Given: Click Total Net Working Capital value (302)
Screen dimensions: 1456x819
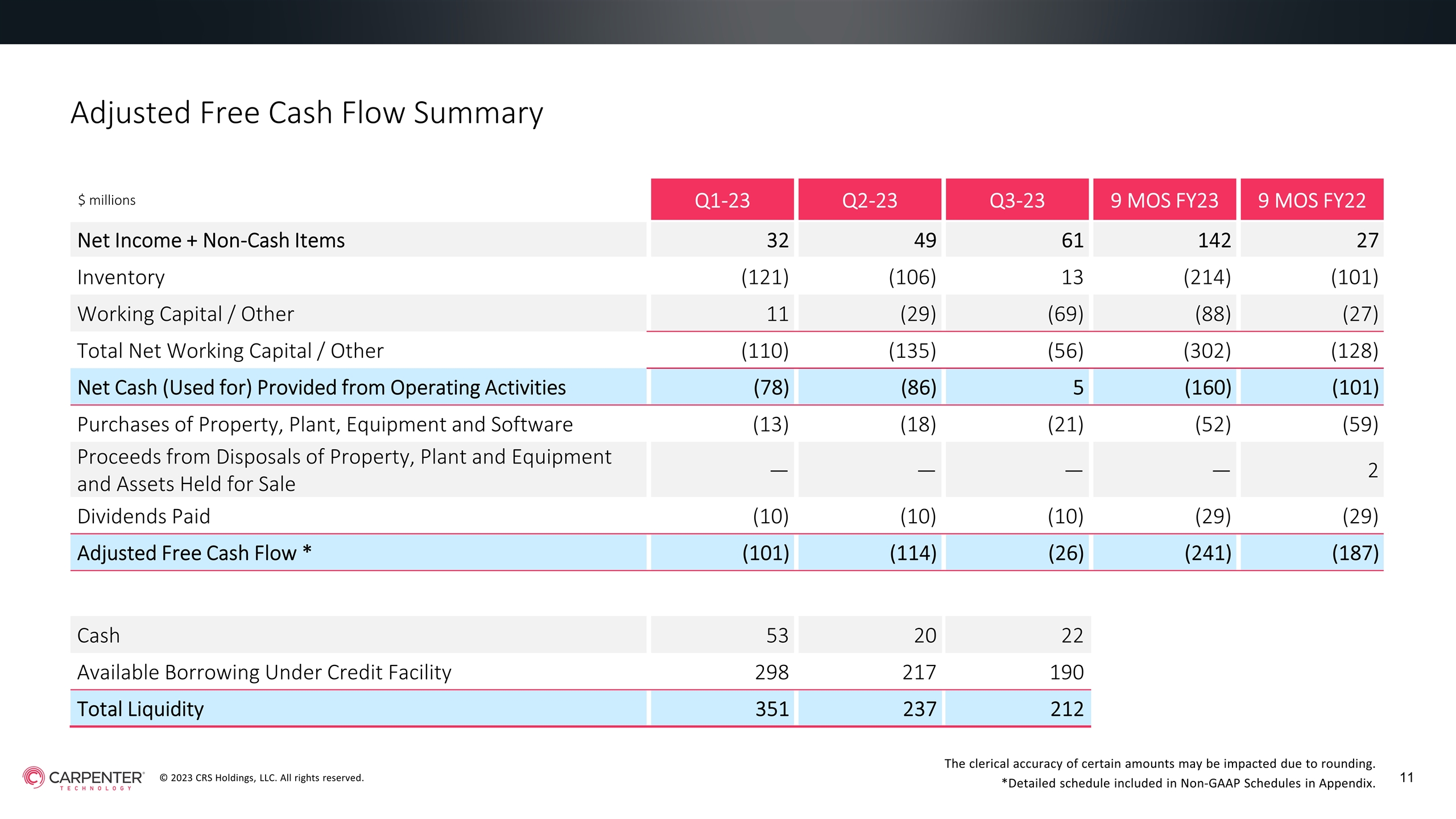Looking at the screenshot, I should (1207, 351).
